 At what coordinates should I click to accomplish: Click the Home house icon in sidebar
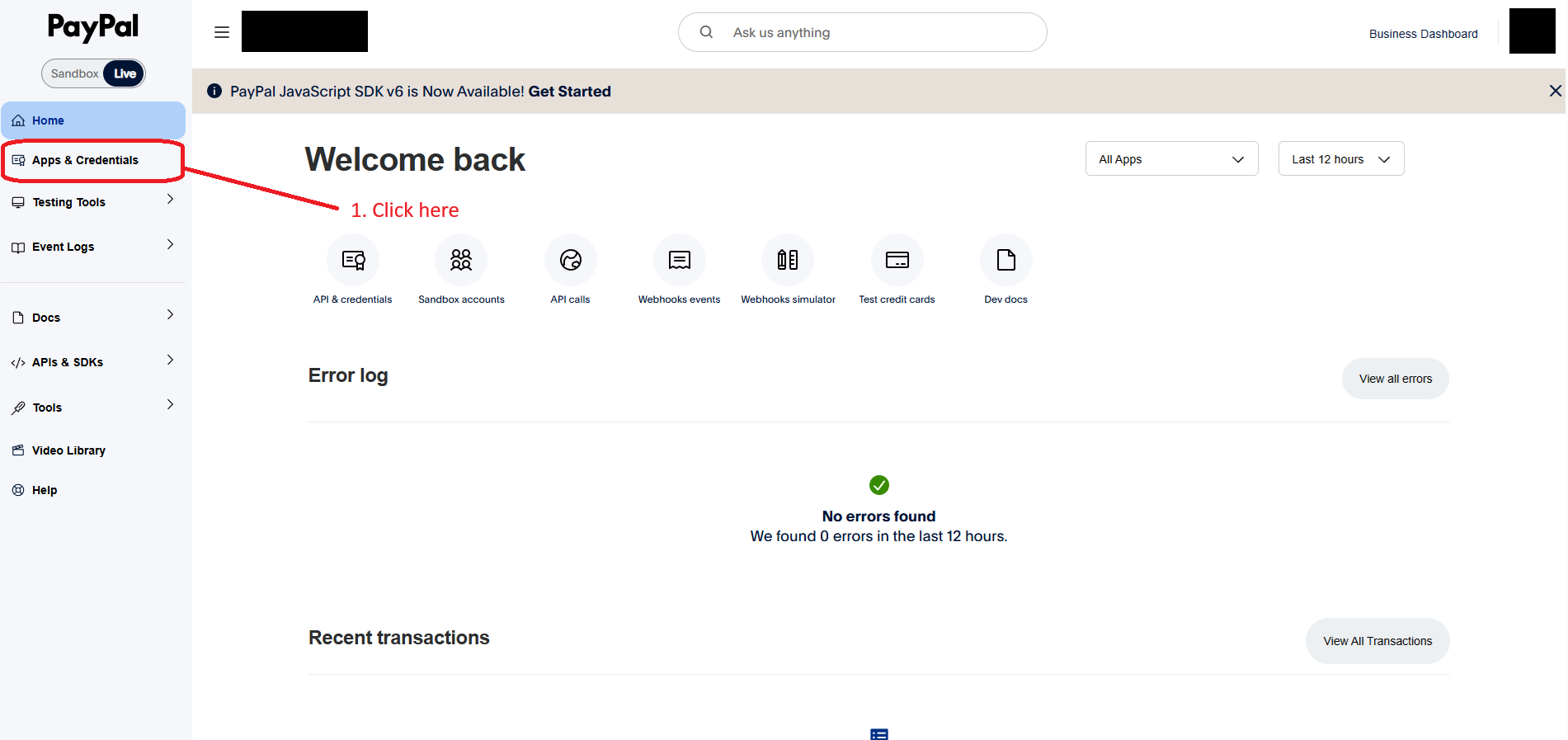18,120
